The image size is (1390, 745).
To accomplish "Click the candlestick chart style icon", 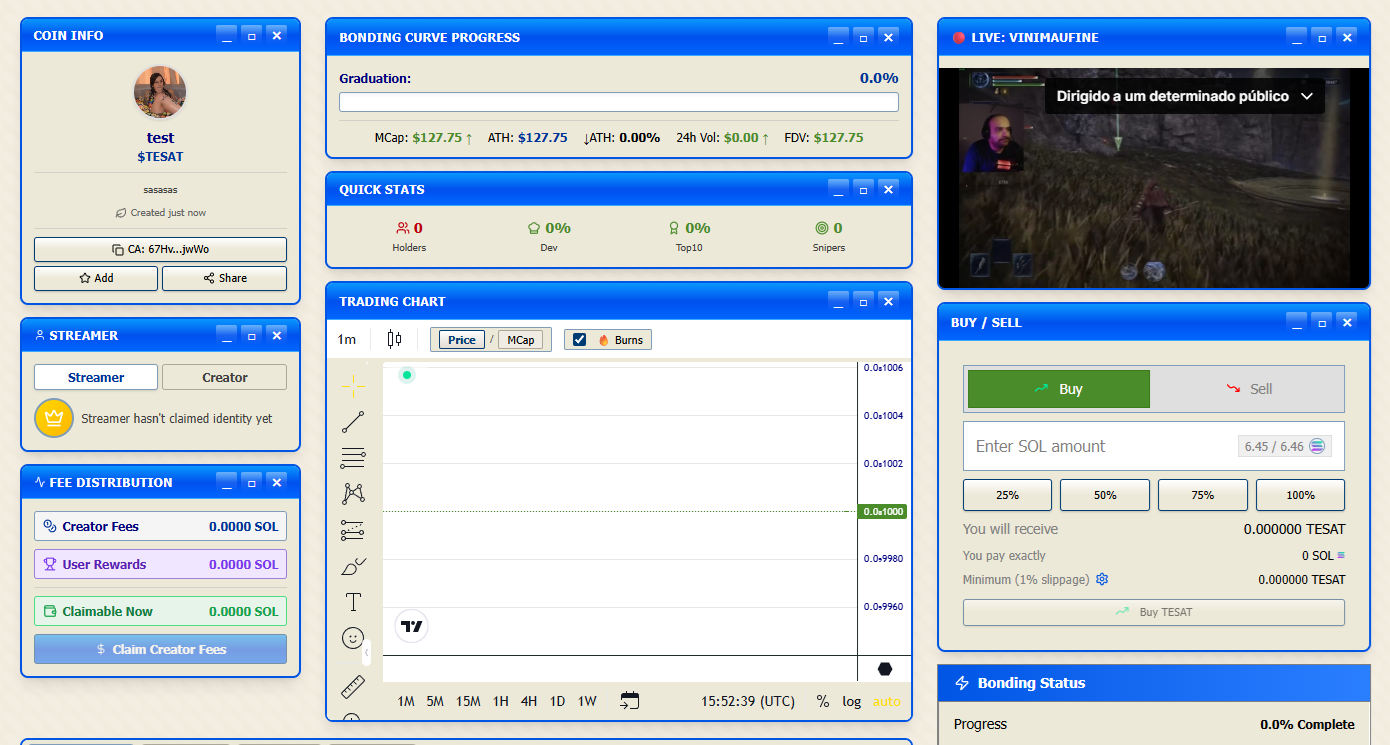I will [394, 339].
